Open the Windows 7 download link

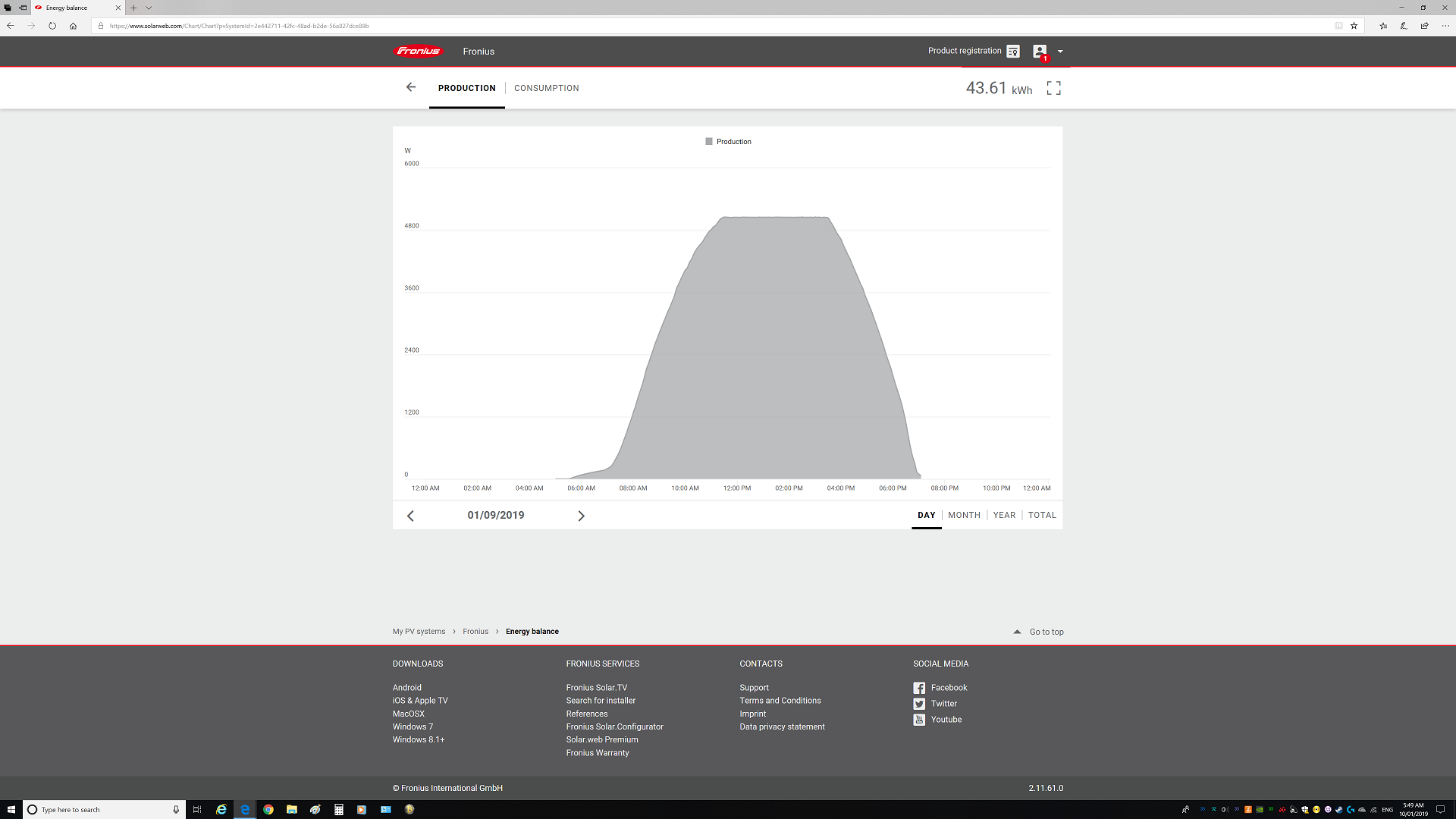[413, 726]
